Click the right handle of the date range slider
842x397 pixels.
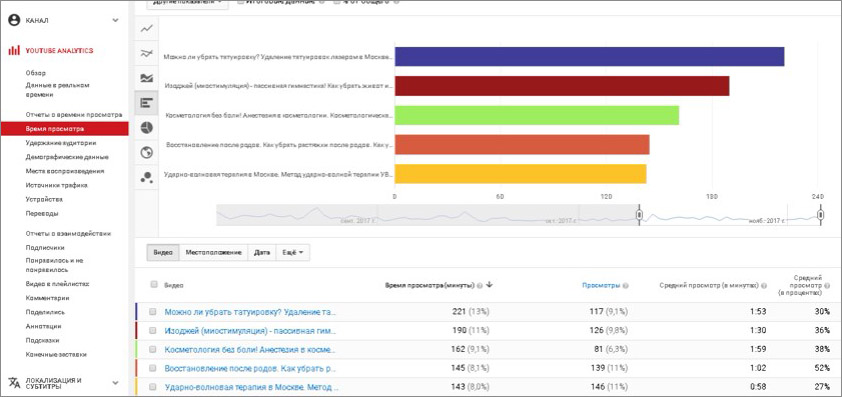[x=821, y=215]
